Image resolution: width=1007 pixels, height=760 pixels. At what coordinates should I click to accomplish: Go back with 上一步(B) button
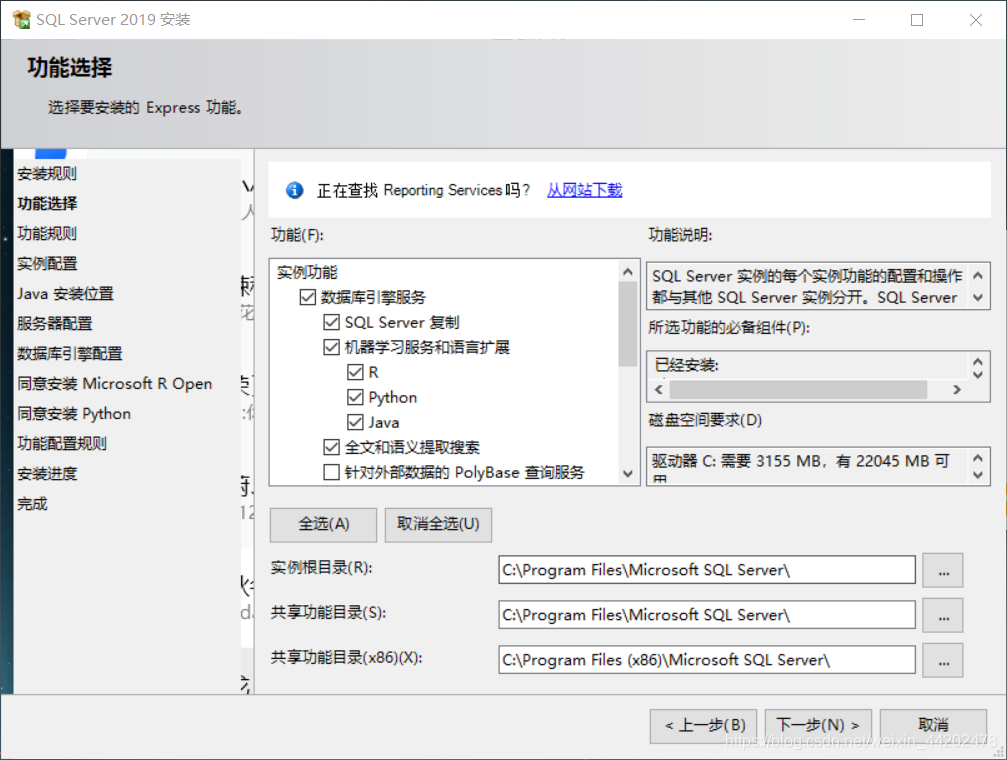point(704,725)
